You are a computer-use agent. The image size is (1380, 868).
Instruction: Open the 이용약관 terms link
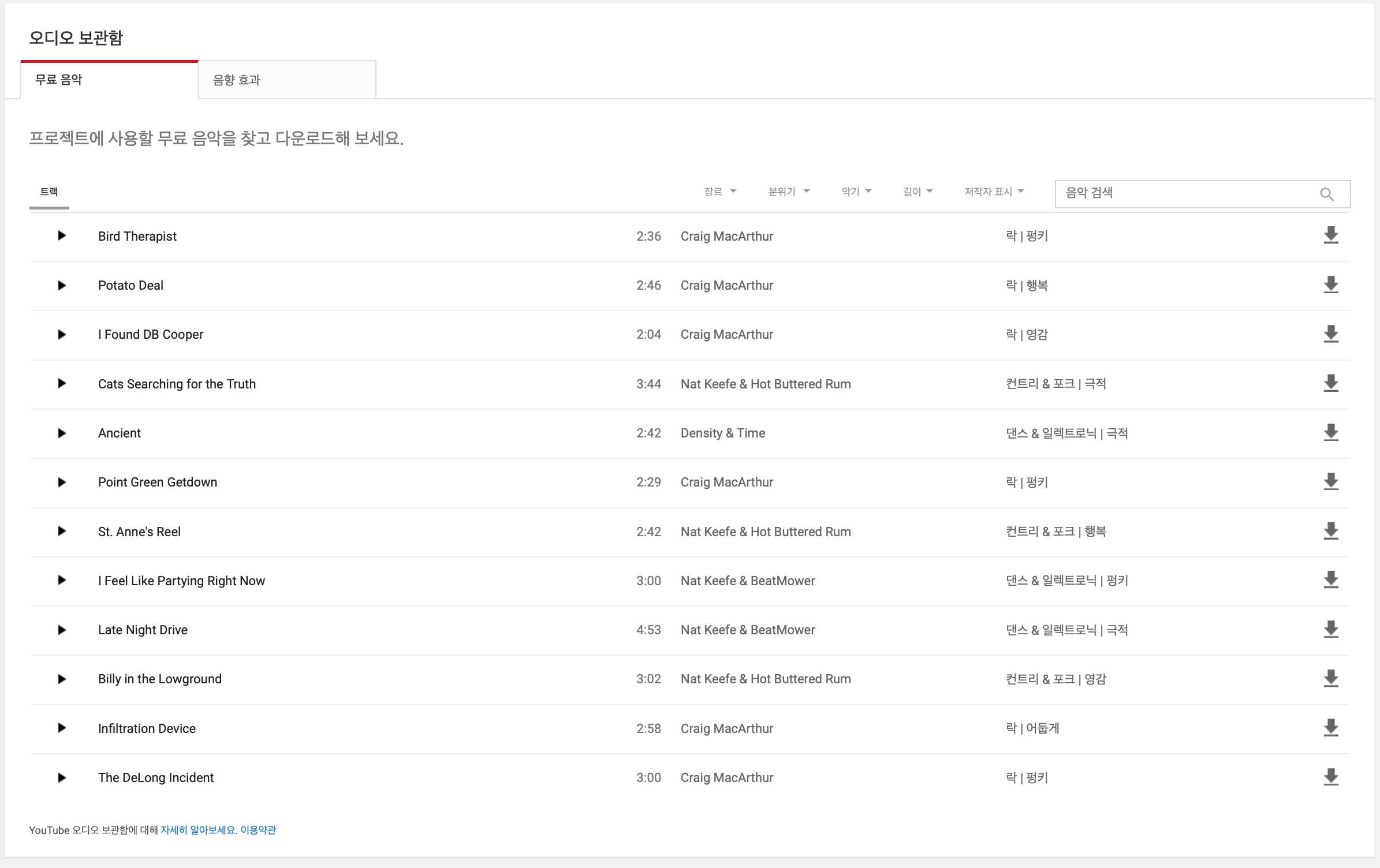click(258, 830)
